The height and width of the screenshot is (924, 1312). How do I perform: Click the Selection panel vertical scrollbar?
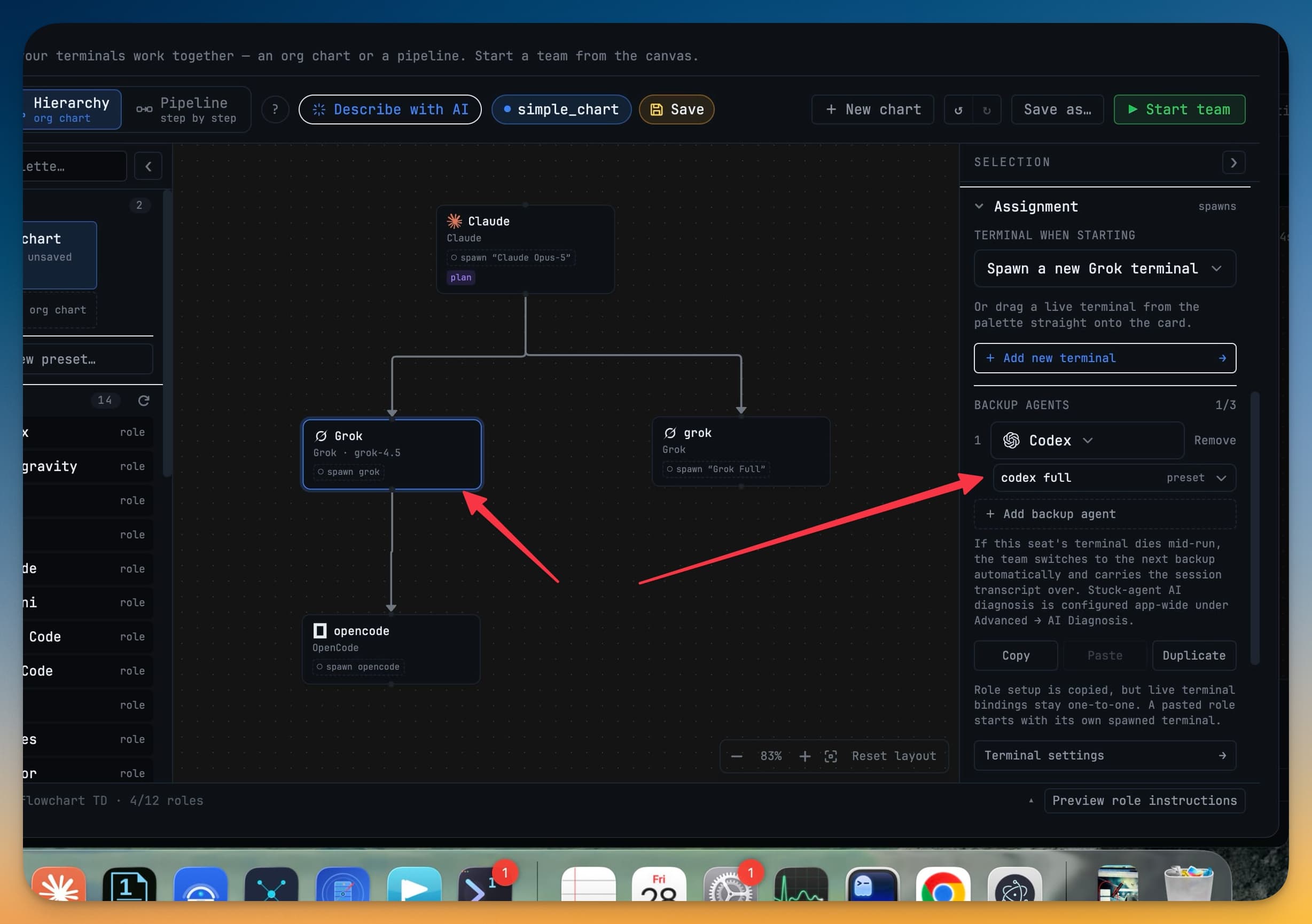pos(1254,528)
